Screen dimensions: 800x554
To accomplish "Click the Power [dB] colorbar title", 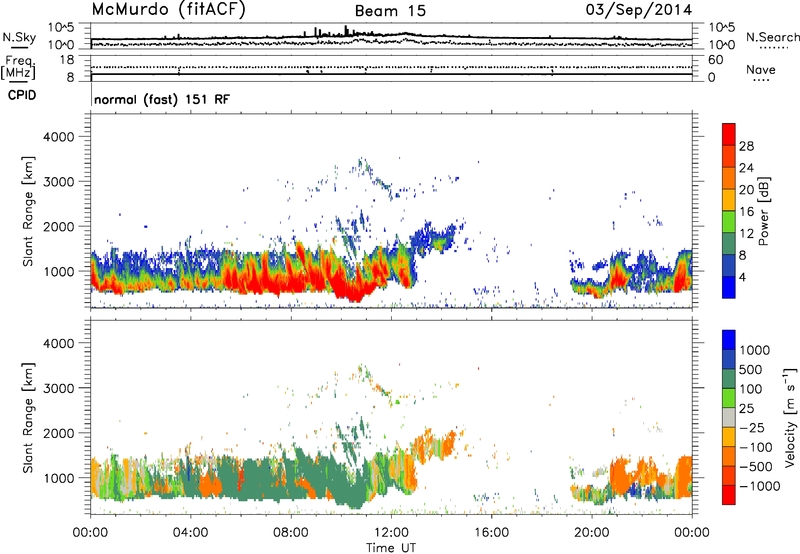I will pos(763,211).
